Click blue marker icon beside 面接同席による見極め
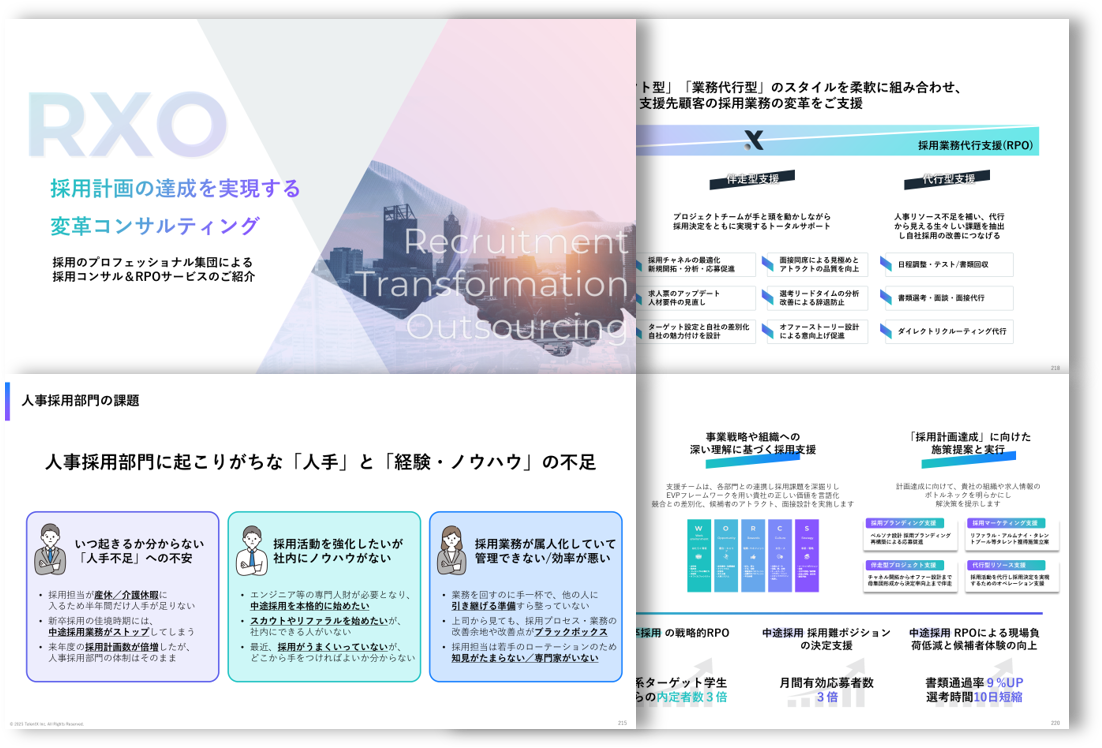Image resolution: width=1102 pixels, height=748 pixels. (767, 265)
